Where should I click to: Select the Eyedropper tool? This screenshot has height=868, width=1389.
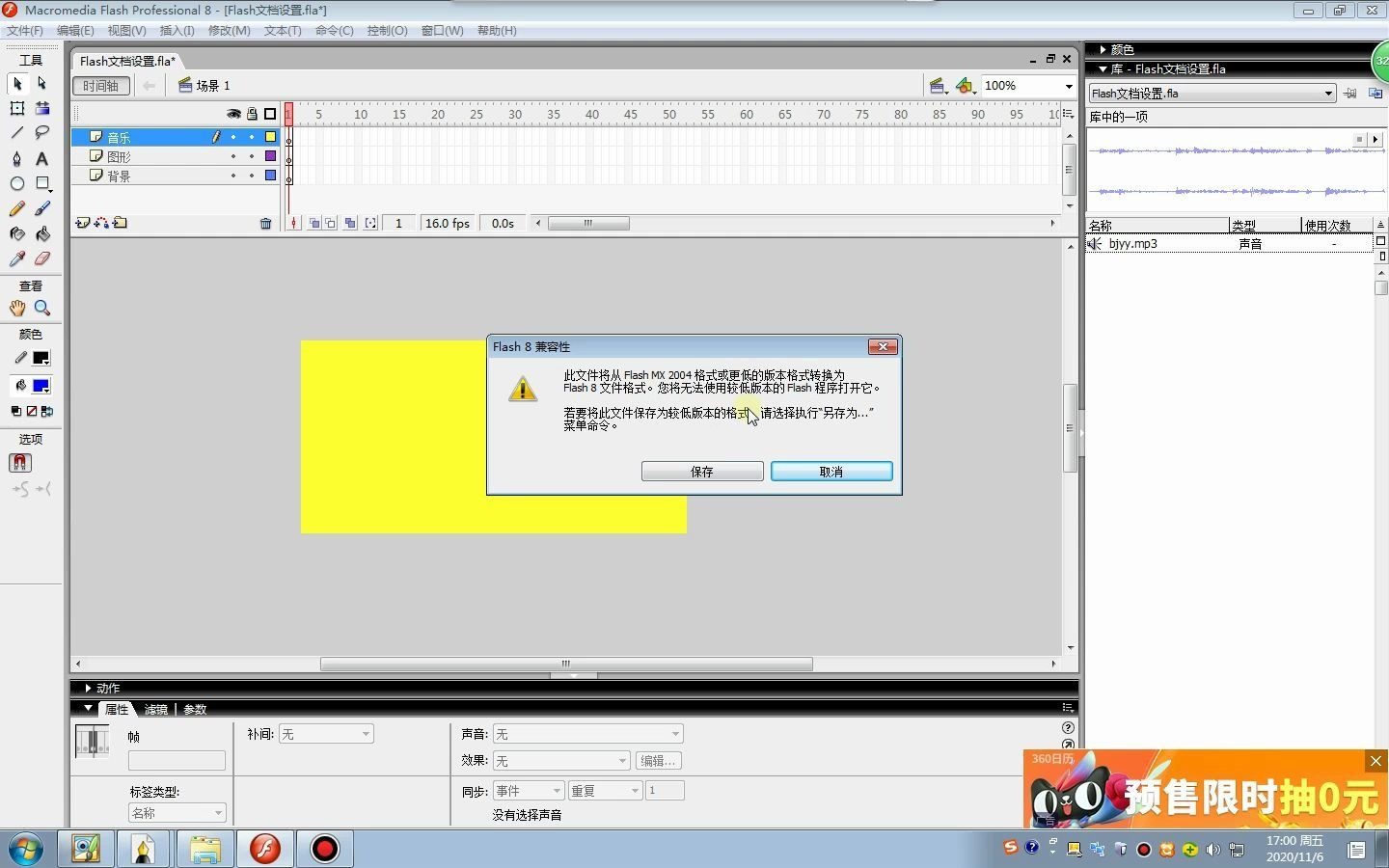point(17,258)
